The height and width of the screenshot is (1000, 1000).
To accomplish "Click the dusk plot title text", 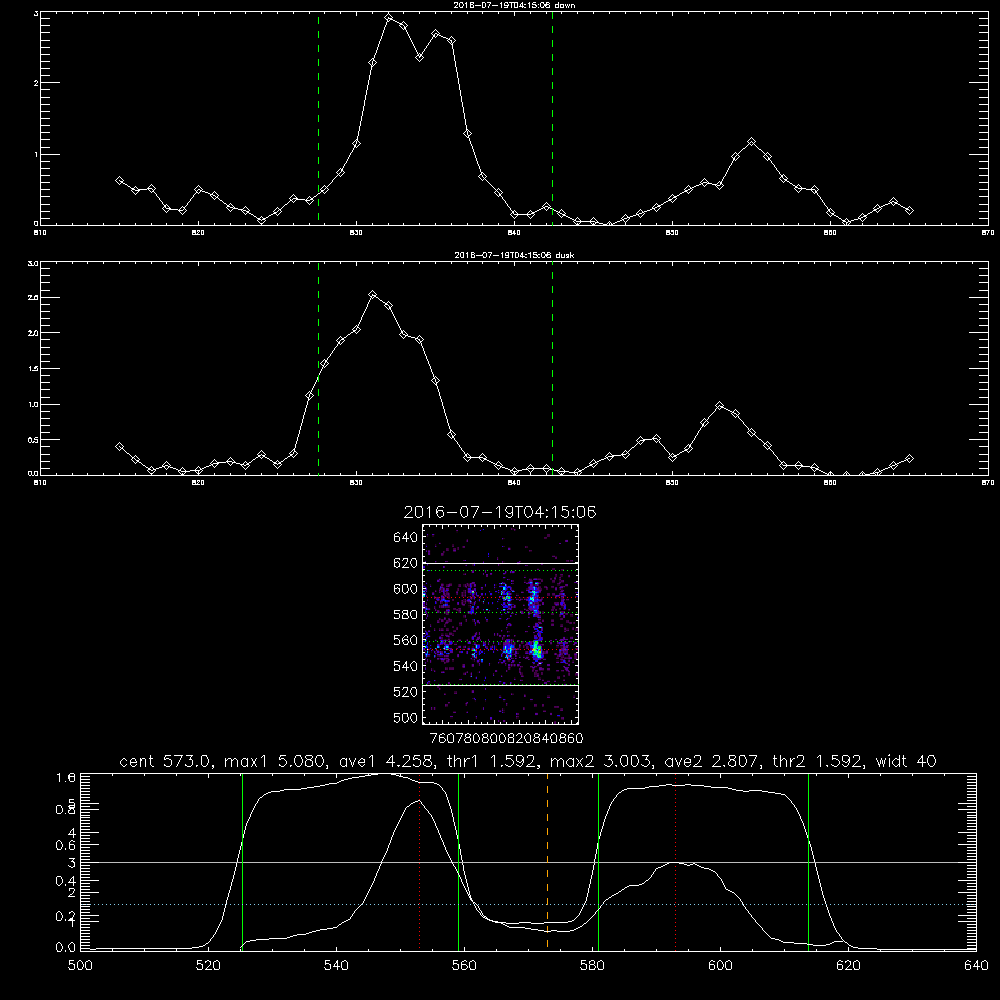I will click(x=514, y=255).
